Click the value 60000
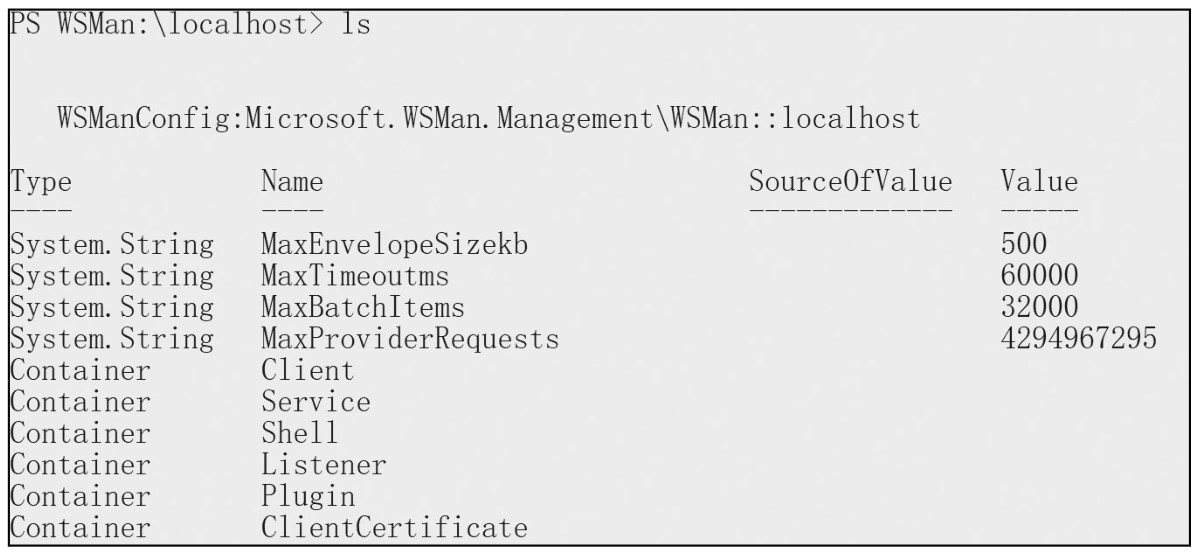The image size is (1198, 553). pos(1039,276)
